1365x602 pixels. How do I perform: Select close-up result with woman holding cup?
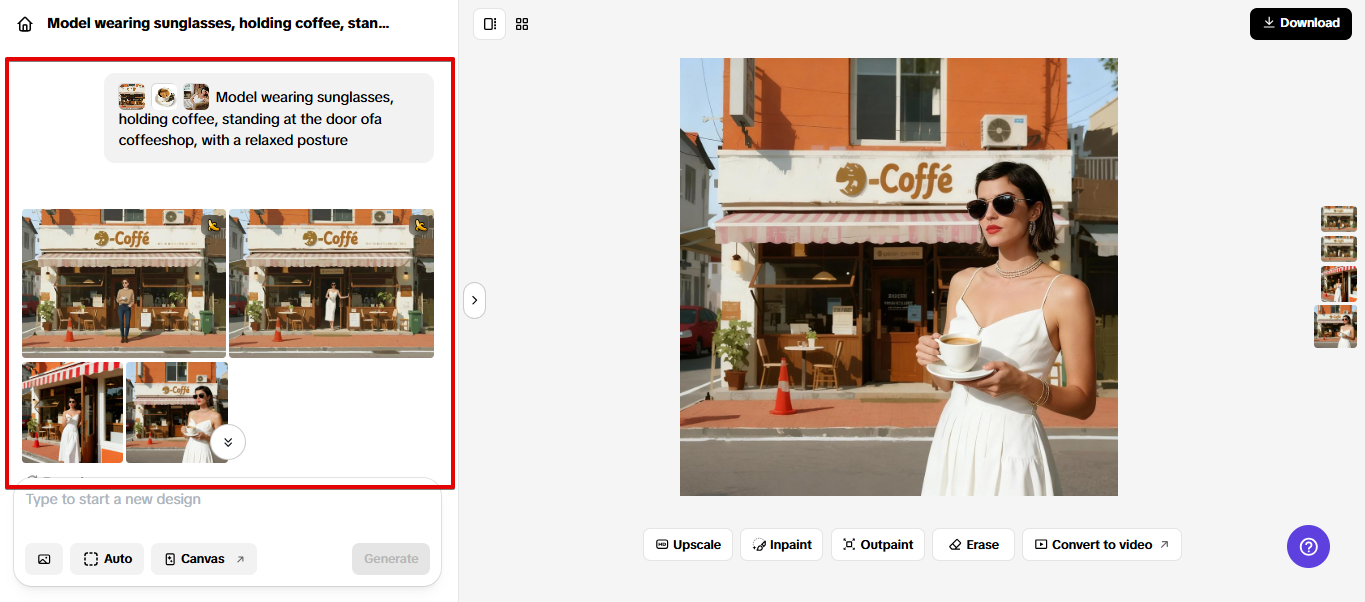tap(176, 412)
